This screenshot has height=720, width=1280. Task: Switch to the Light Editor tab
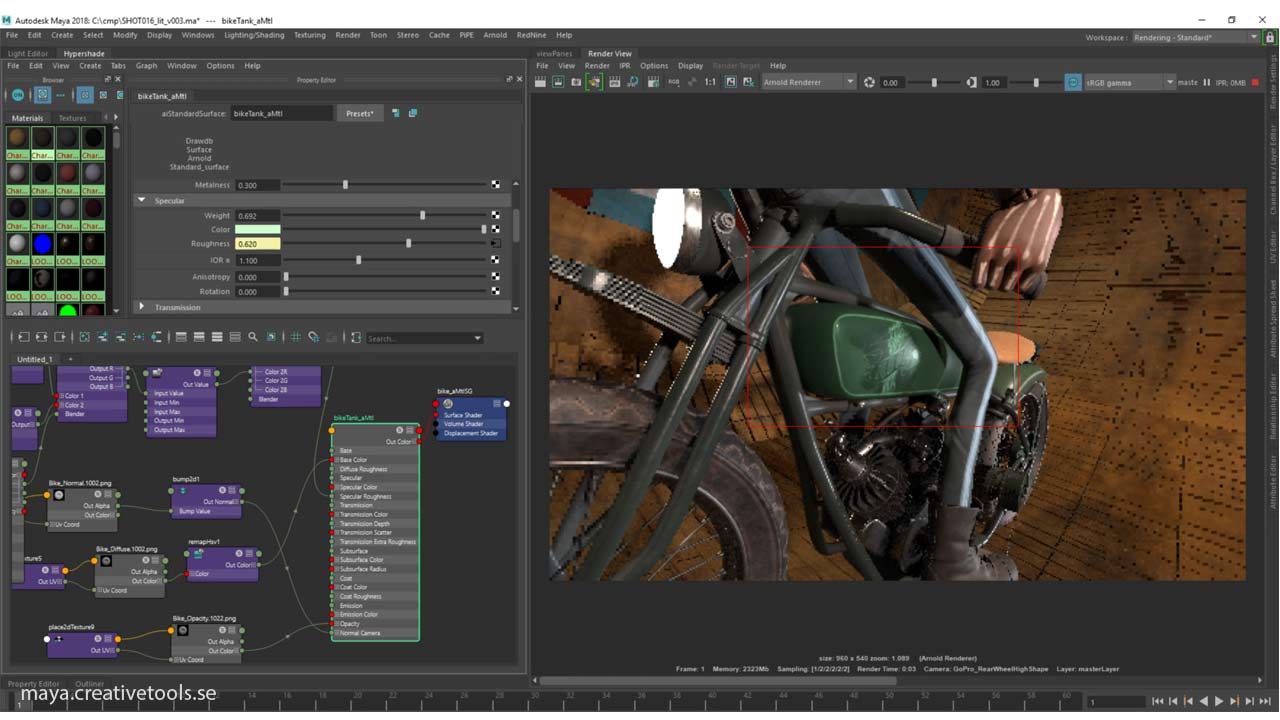[x=28, y=53]
